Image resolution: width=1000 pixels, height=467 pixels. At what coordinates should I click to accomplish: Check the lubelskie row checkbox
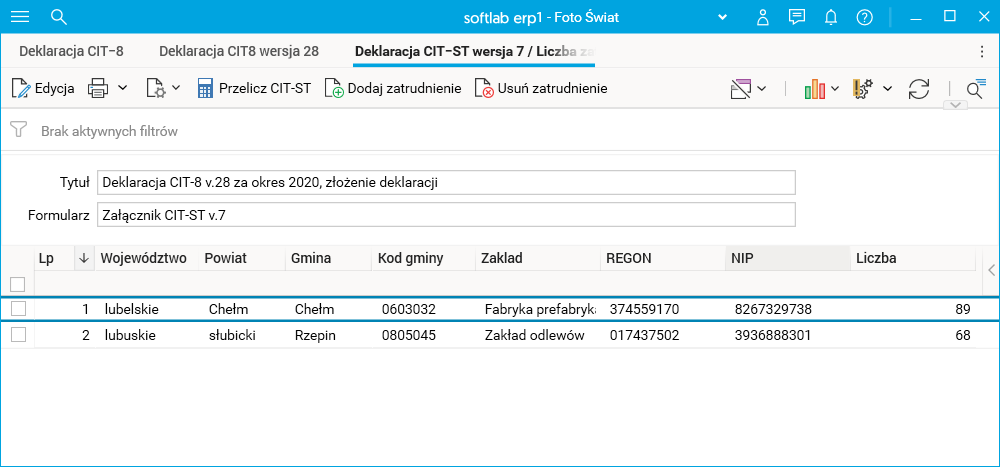click(x=18, y=309)
